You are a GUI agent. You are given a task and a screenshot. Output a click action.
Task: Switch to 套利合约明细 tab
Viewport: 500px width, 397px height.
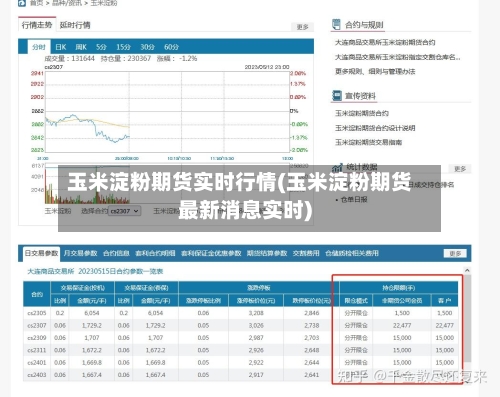point(155,253)
